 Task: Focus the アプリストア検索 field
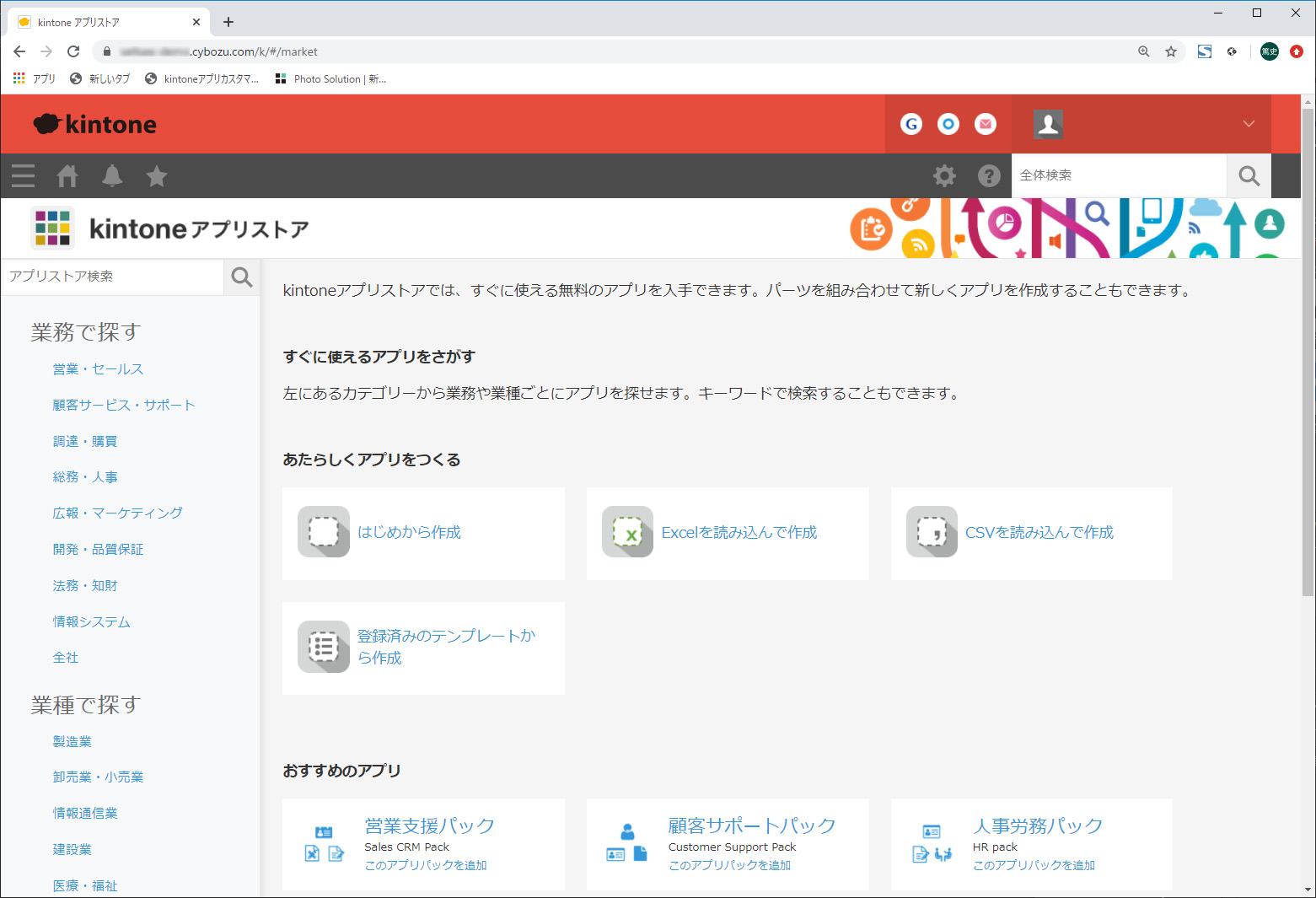[113, 277]
